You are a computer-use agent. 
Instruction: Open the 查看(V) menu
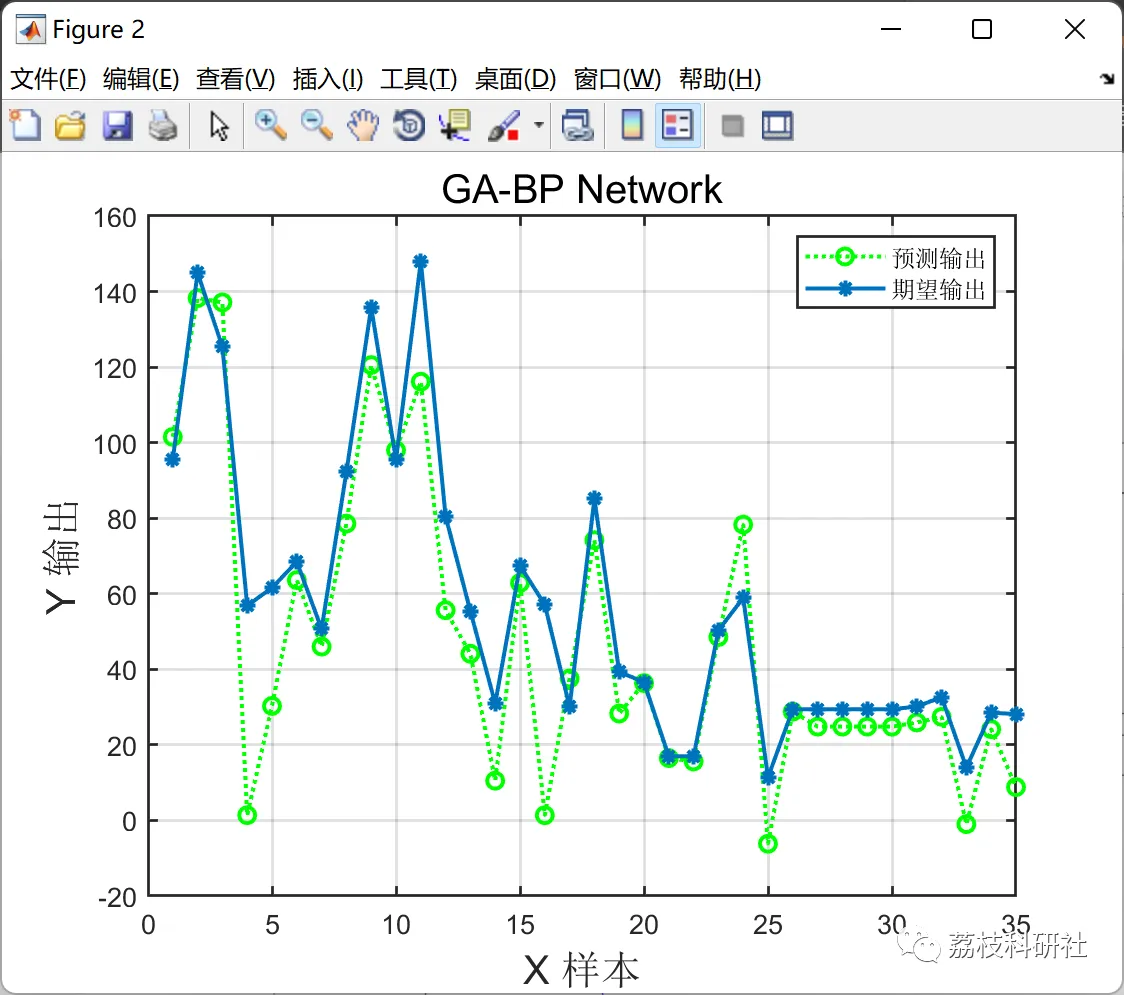coord(236,78)
